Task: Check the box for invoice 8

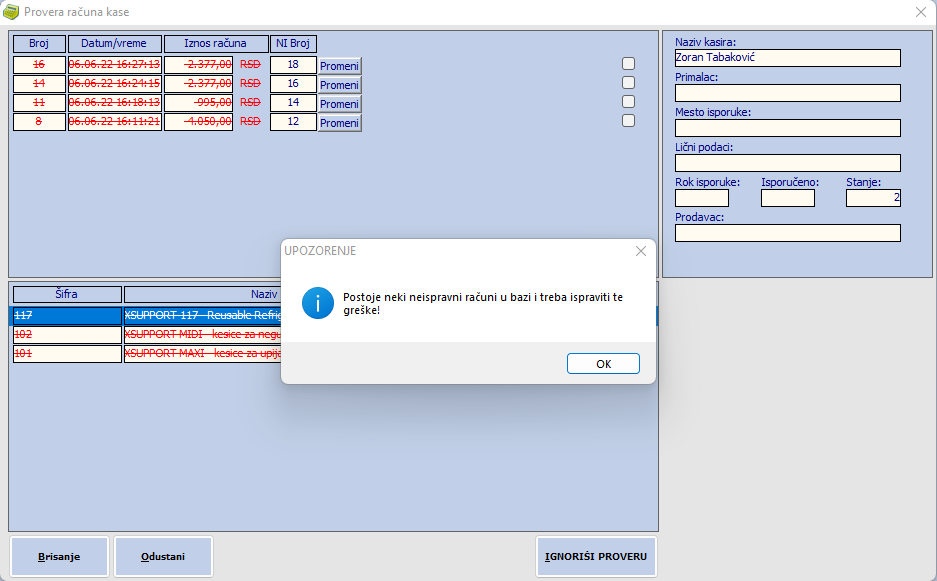Action: point(629,121)
